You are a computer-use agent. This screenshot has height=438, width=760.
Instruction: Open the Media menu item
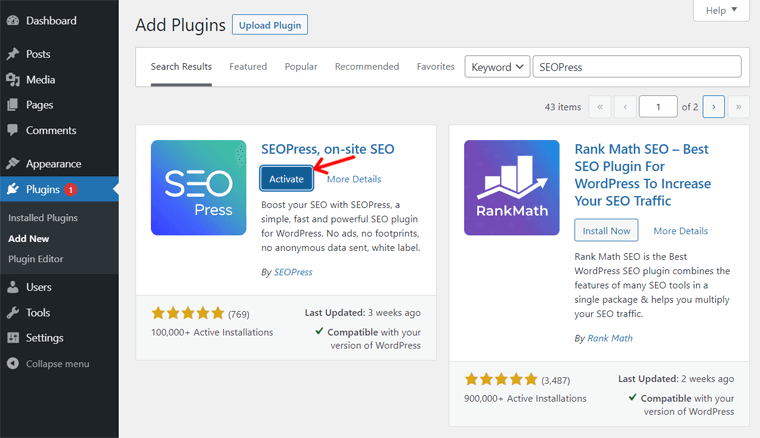(x=59, y=79)
